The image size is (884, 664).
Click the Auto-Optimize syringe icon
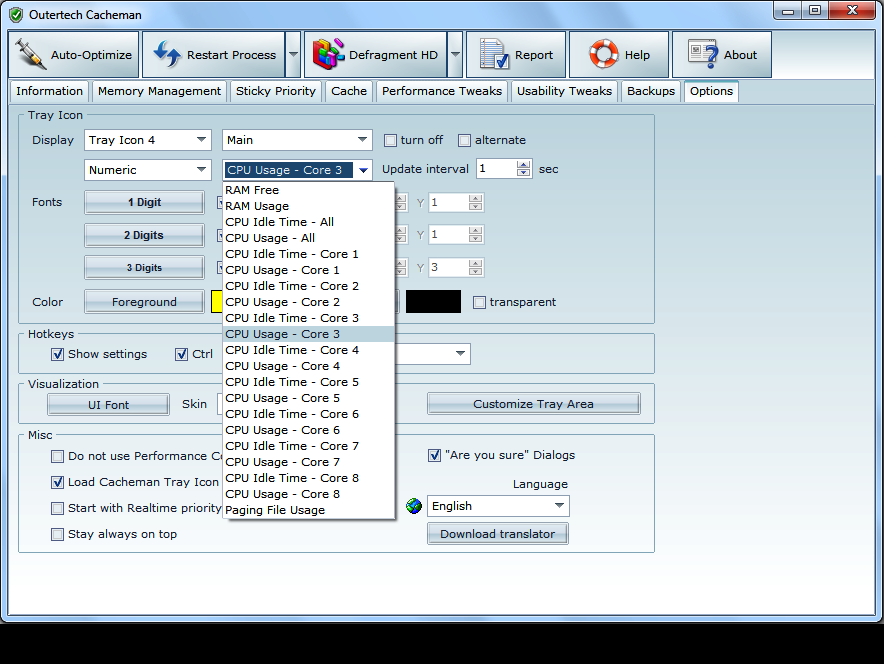point(30,55)
